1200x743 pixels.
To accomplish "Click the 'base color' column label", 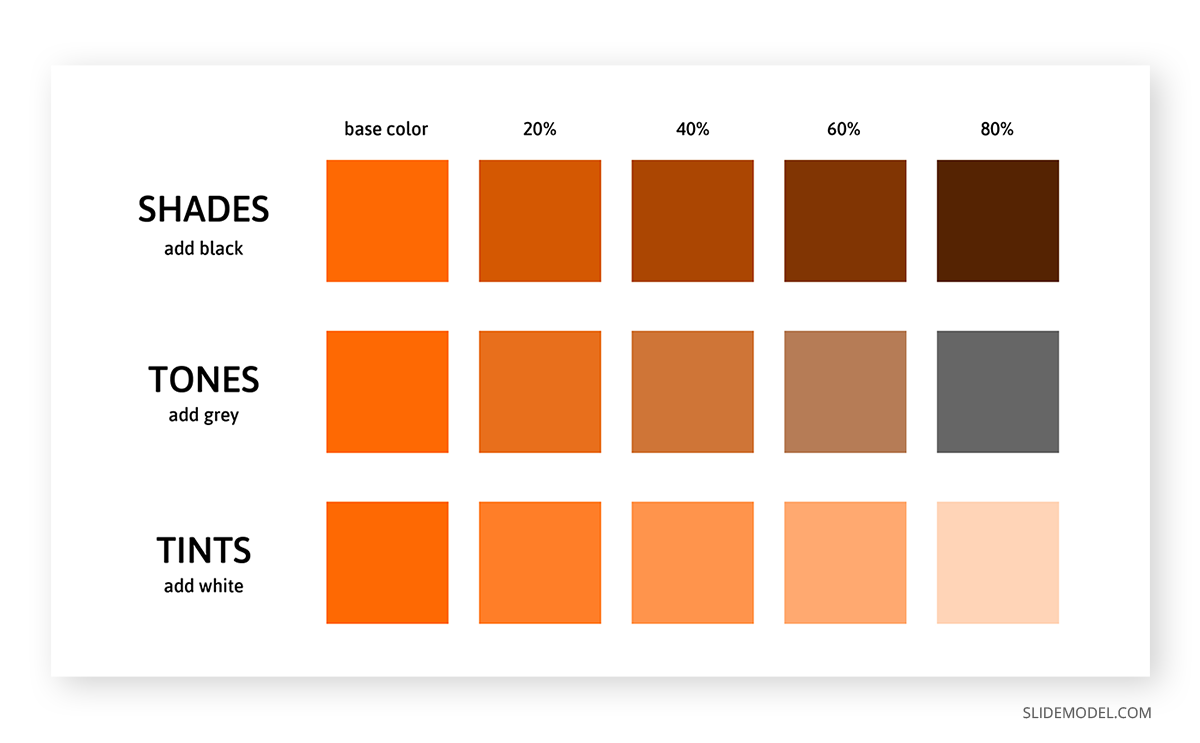I will pos(386,129).
